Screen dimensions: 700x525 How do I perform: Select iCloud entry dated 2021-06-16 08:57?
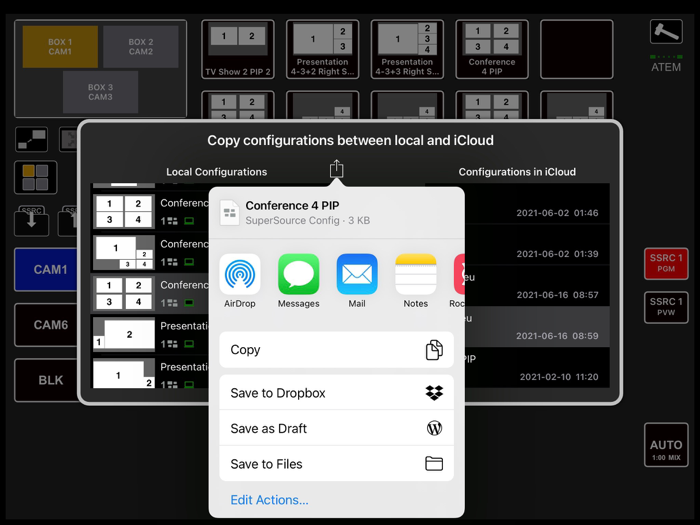tap(537, 286)
